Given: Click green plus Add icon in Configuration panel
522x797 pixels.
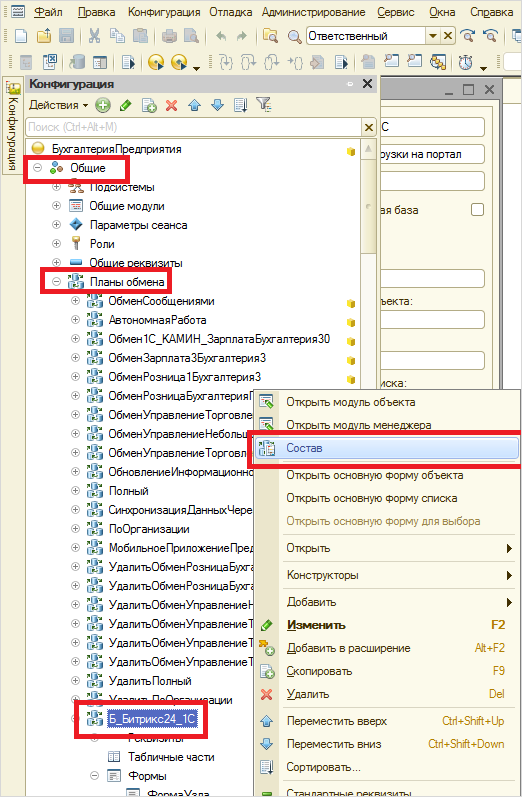Looking at the screenshot, I should pyautogui.click(x=103, y=105).
